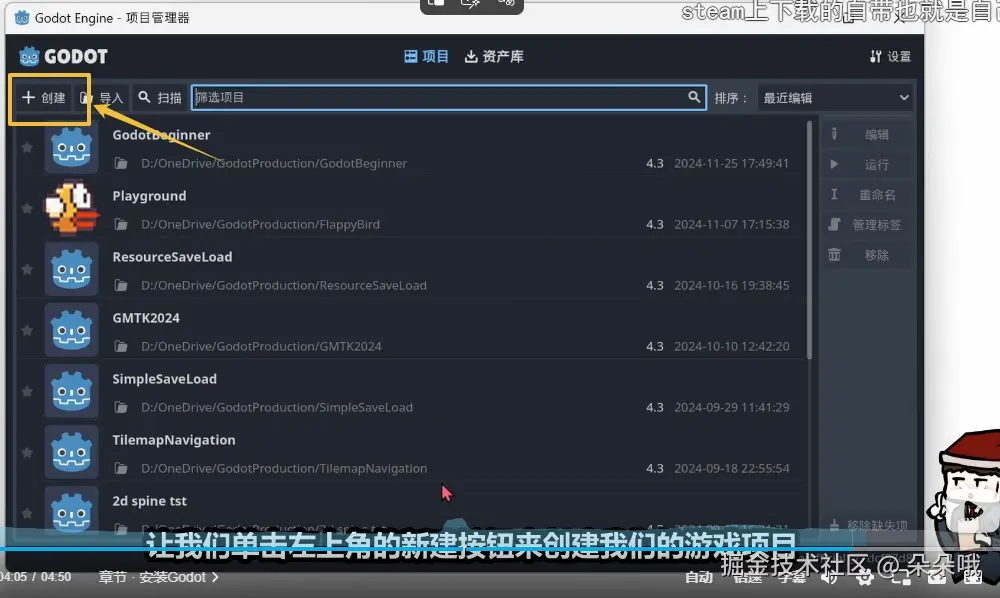Click the date 2024-10-16 19:38:45

(732, 286)
